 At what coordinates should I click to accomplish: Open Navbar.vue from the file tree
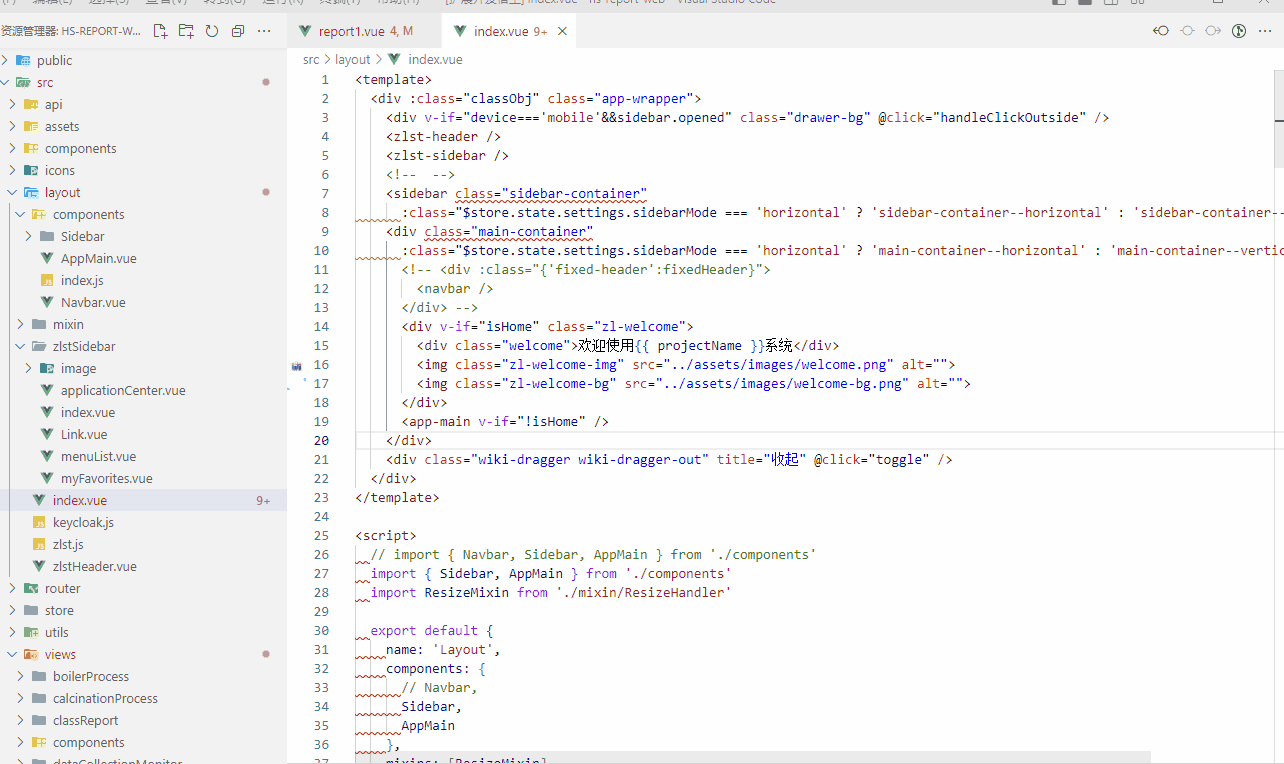[x=93, y=302]
